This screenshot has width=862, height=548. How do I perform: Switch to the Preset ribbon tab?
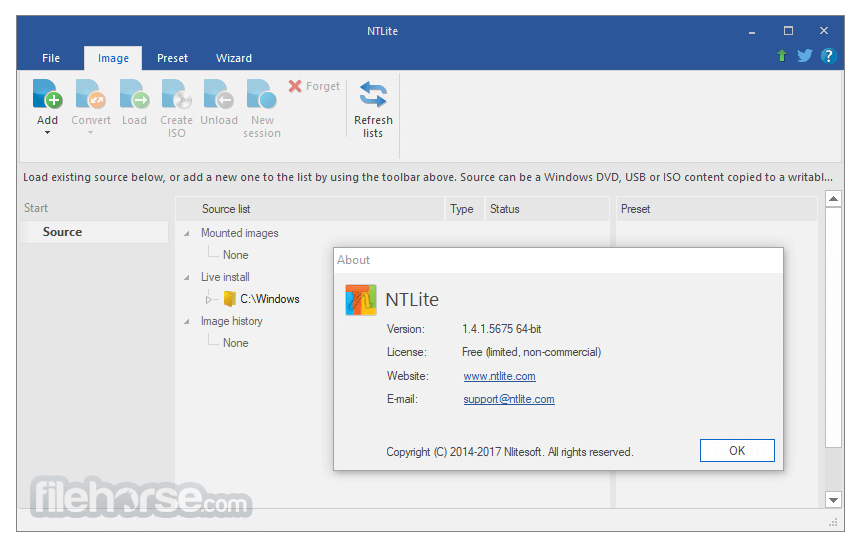(x=173, y=58)
